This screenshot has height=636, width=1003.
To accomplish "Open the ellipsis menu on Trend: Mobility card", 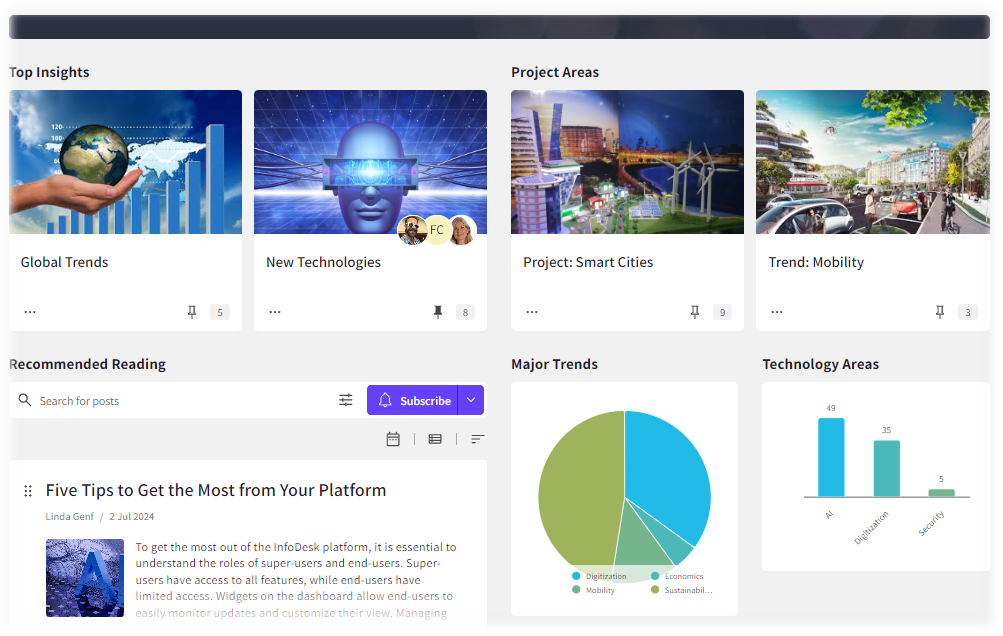I will coord(777,310).
